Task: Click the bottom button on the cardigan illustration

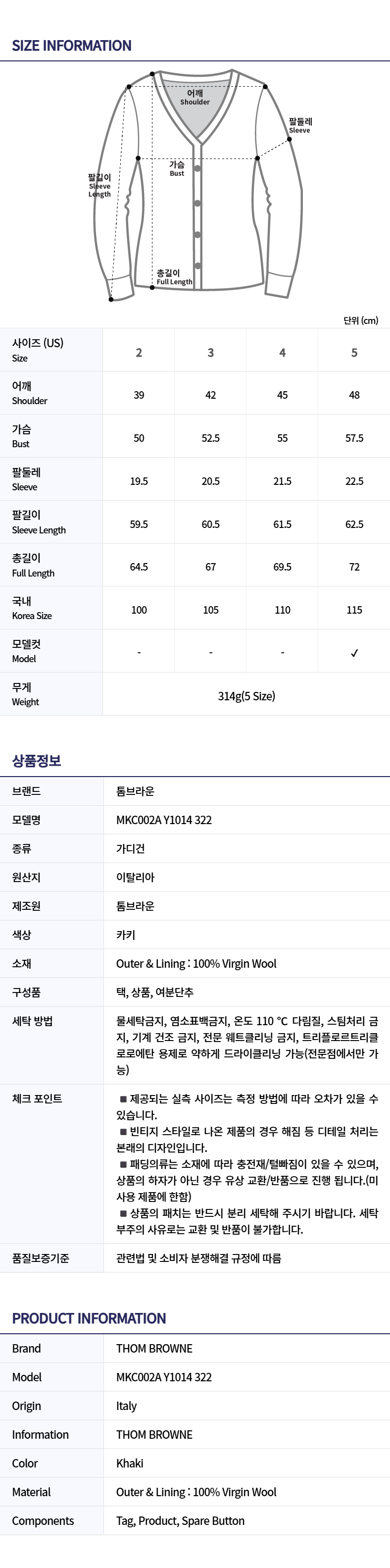Action: (x=197, y=265)
